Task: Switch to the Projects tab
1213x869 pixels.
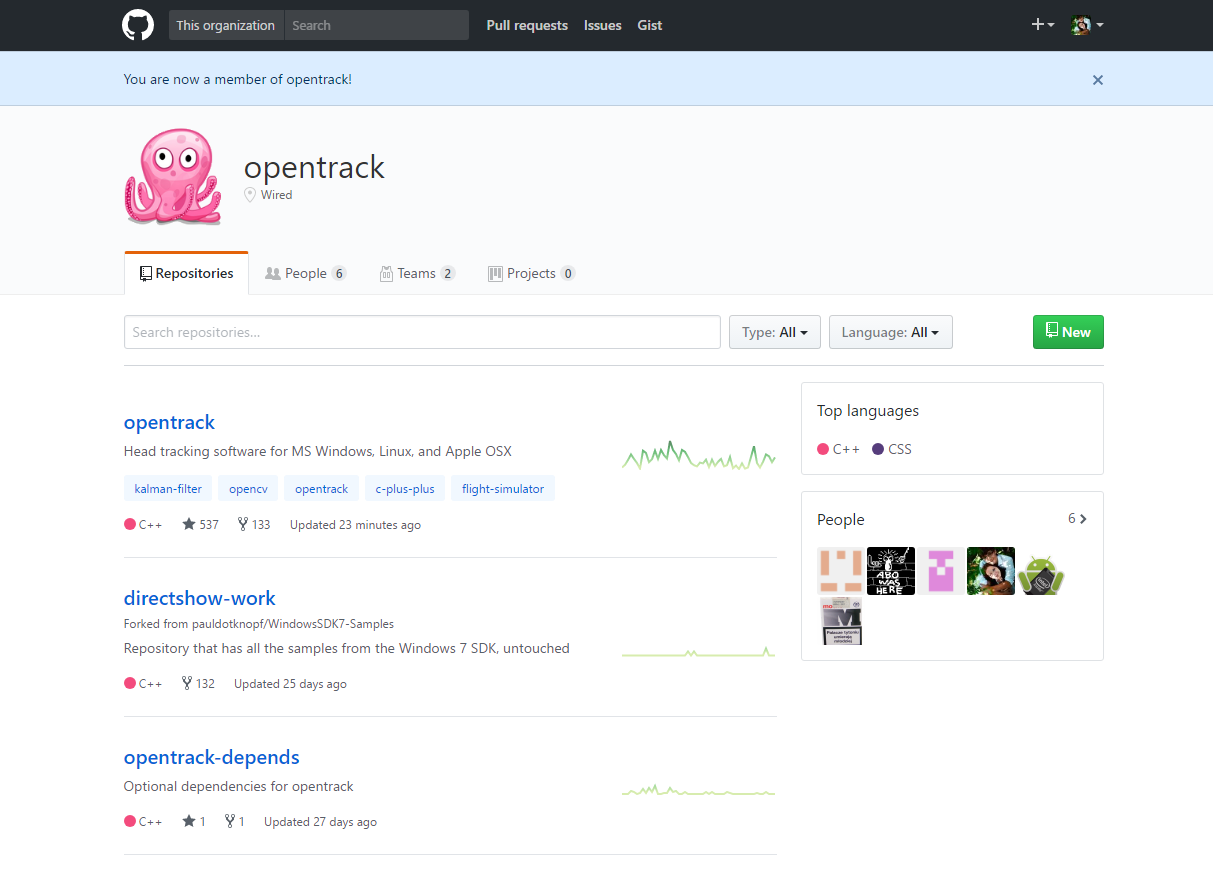Action: 531,273
